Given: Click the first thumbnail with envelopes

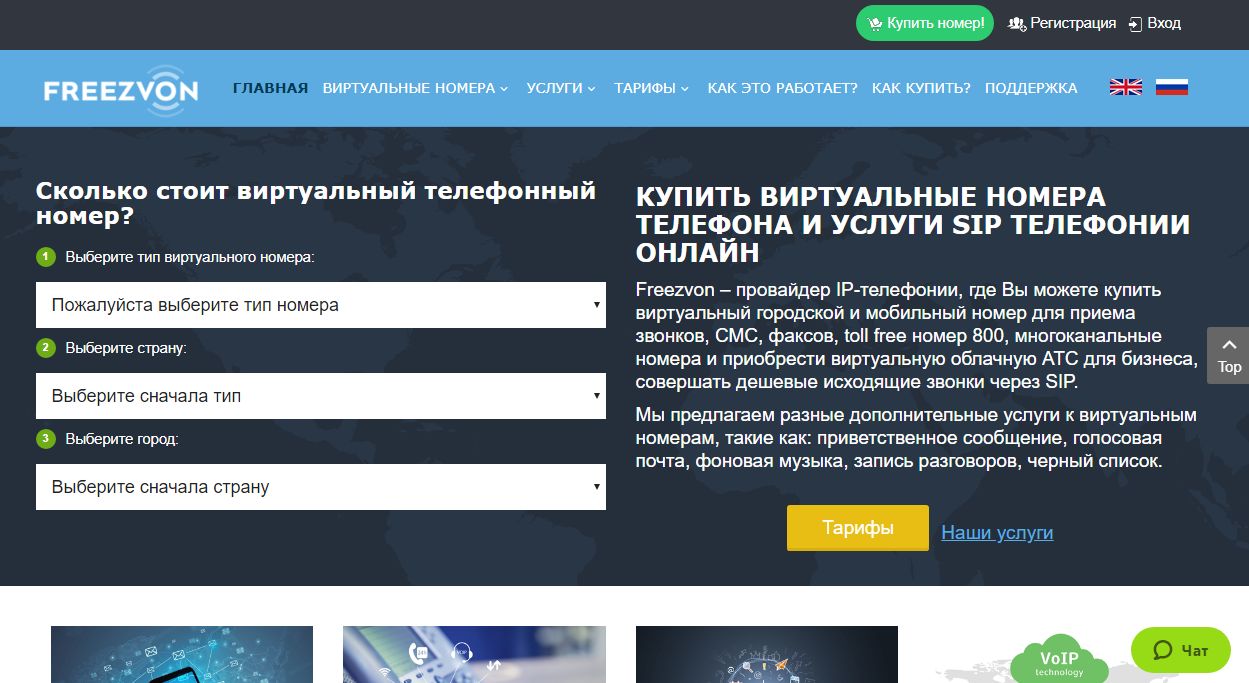Looking at the screenshot, I should 182,655.
